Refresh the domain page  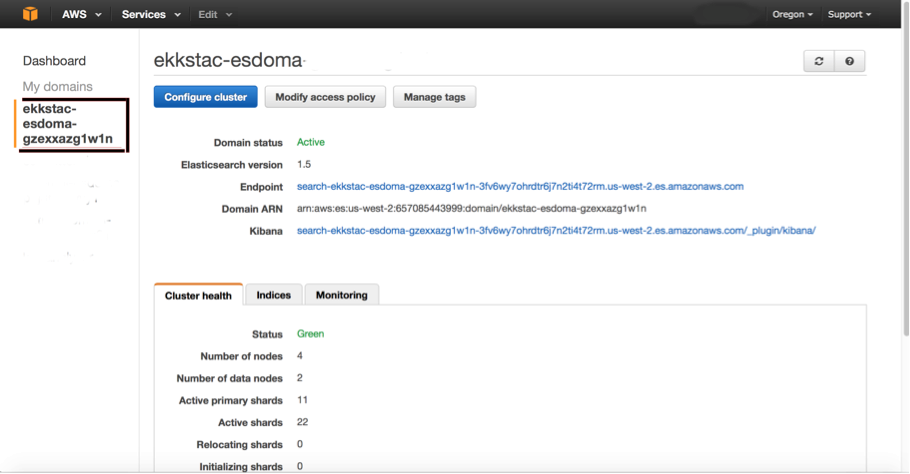point(819,61)
